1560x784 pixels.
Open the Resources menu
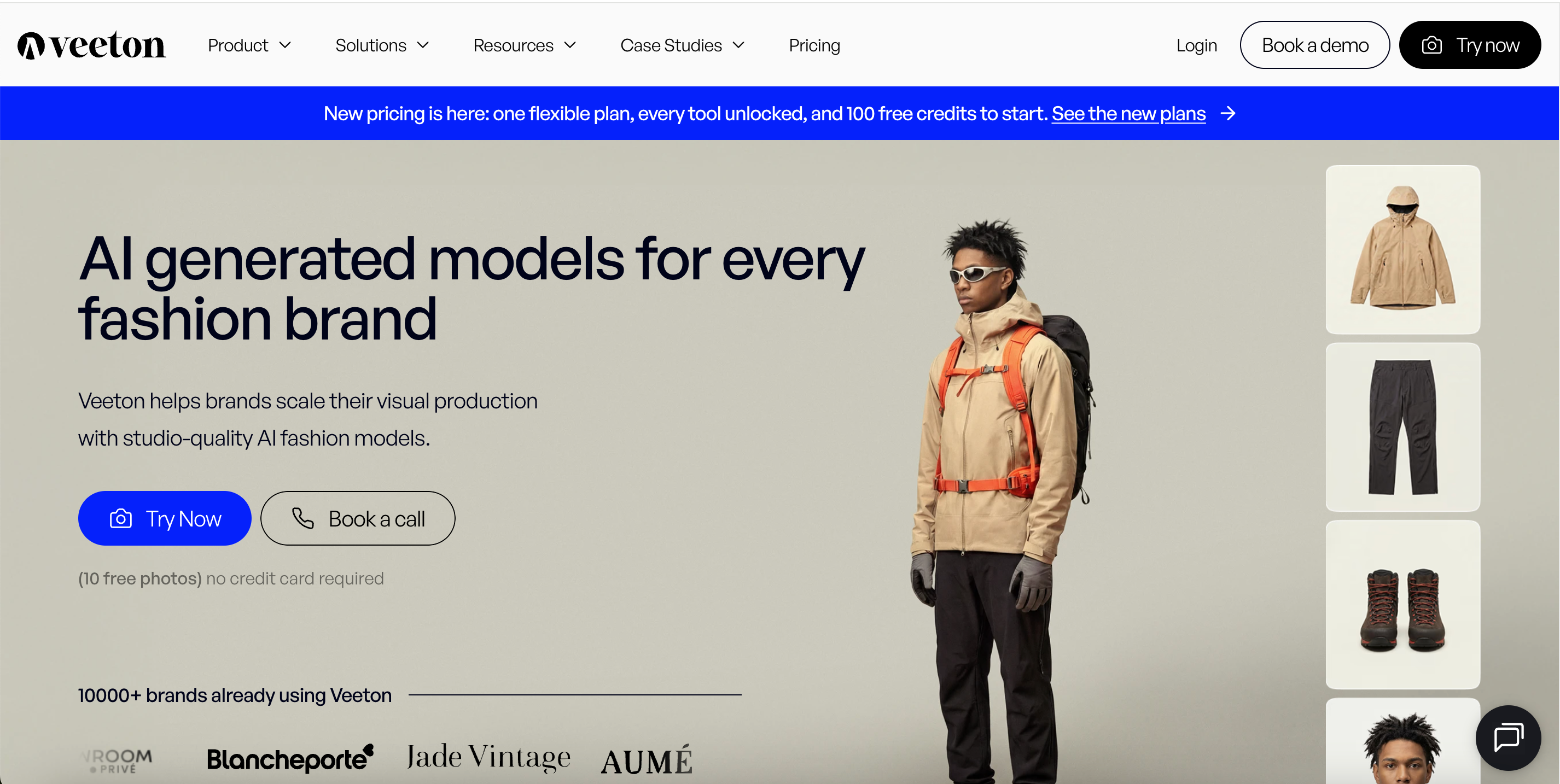click(525, 45)
